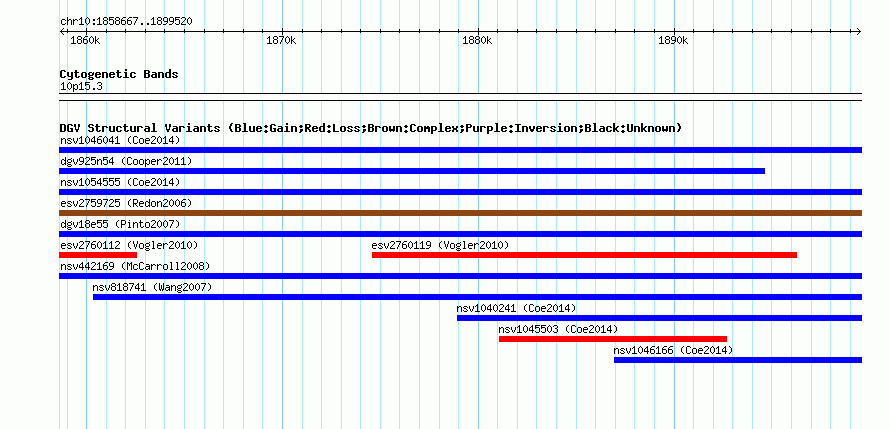Screen dimensions: 890x429
Task: Select the blue nsv1046041 gain bar
Action: click(x=460, y=150)
